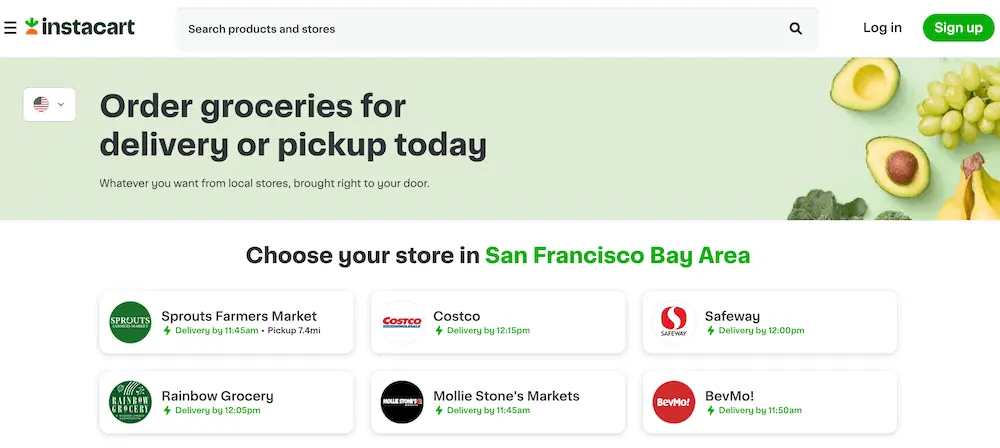Click the Instacart carrot logo
This screenshot has width=1000, height=448.
32,27
